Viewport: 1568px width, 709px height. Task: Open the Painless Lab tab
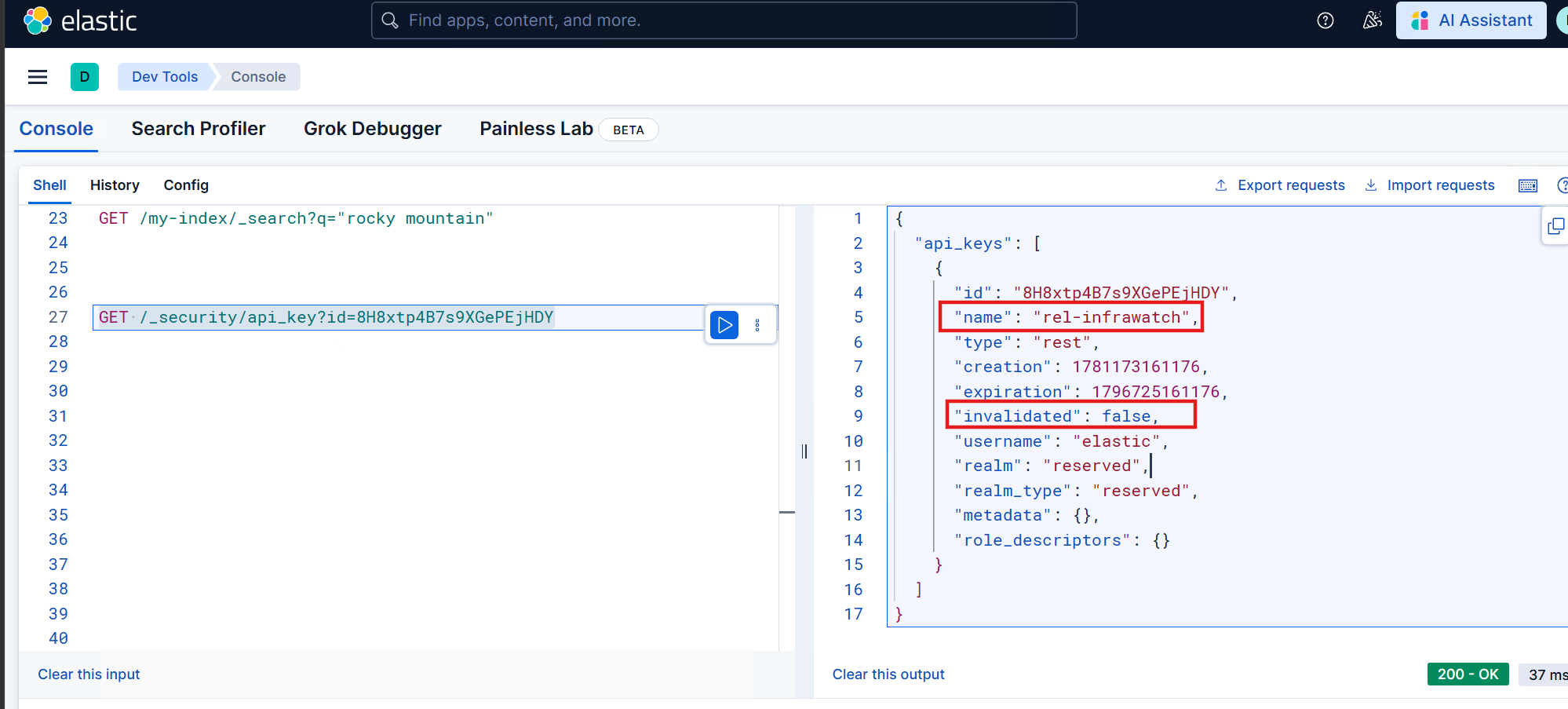(x=537, y=129)
